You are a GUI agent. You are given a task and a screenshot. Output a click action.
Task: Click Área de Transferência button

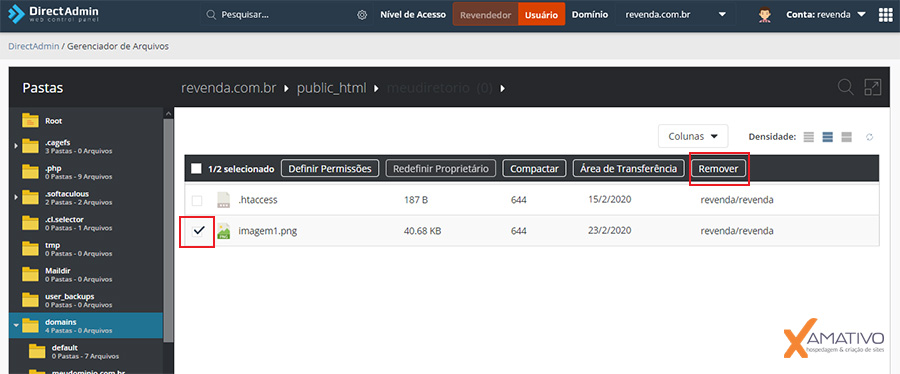[x=629, y=169]
